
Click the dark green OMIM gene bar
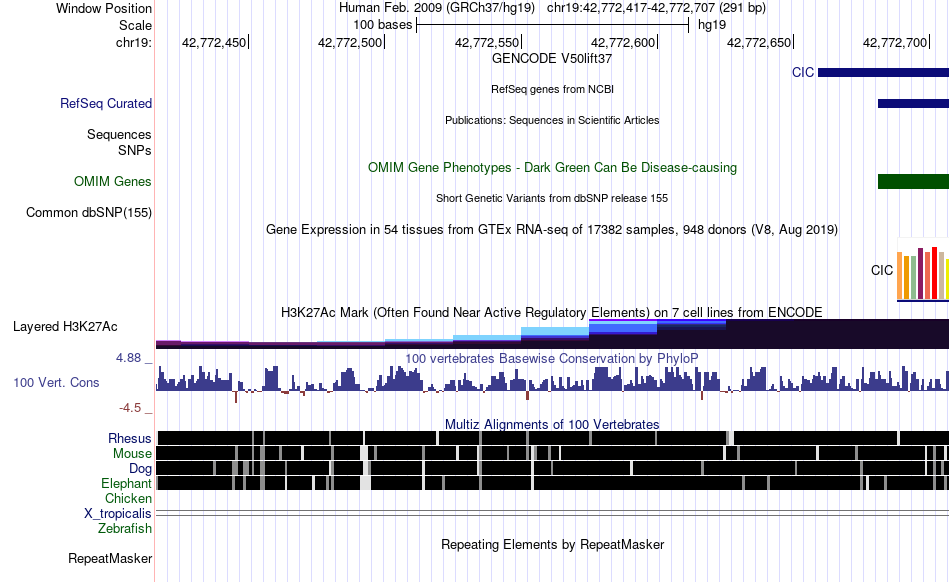[x=913, y=182]
